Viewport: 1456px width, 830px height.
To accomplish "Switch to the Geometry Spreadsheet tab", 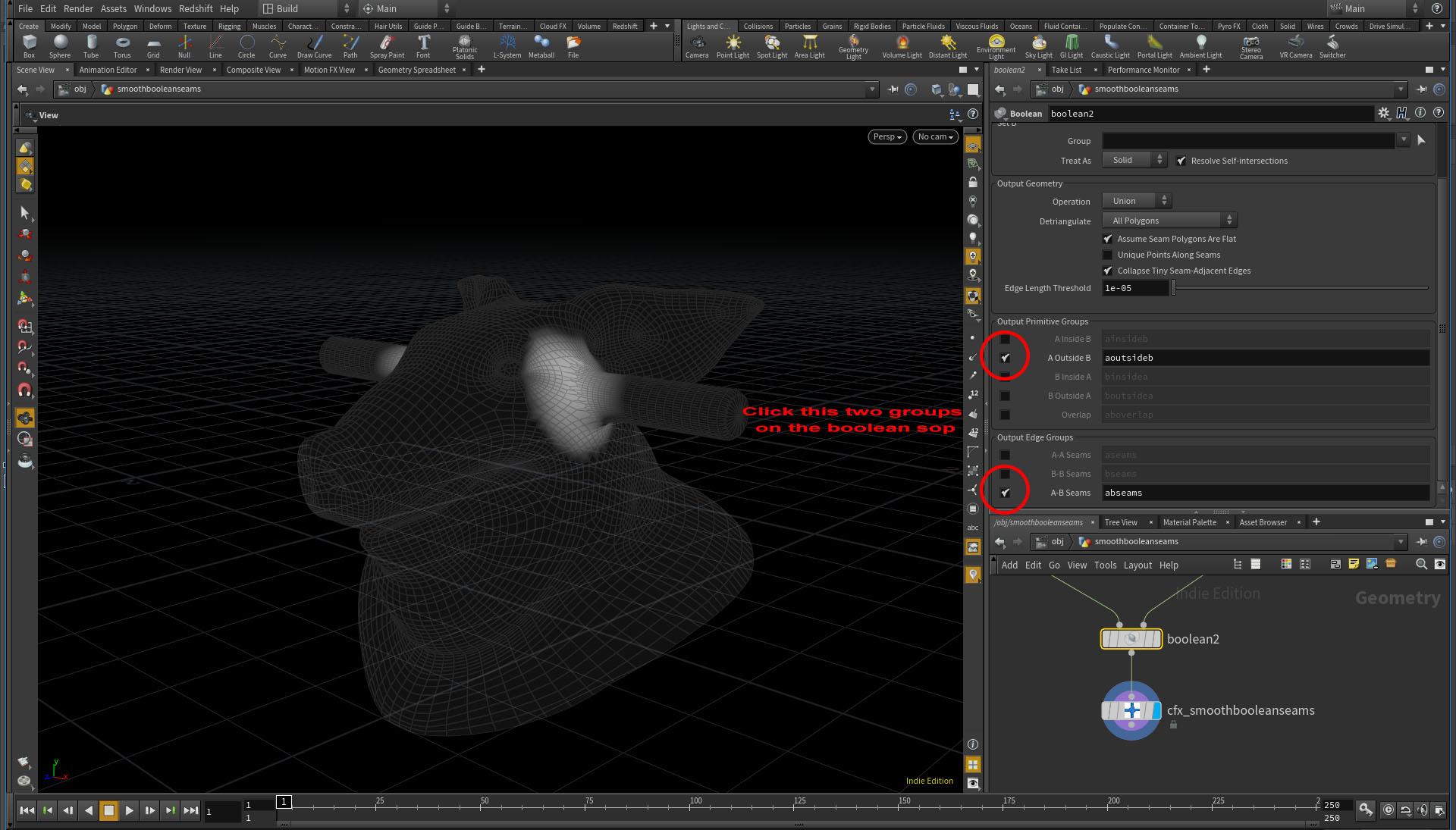I will (416, 70).
